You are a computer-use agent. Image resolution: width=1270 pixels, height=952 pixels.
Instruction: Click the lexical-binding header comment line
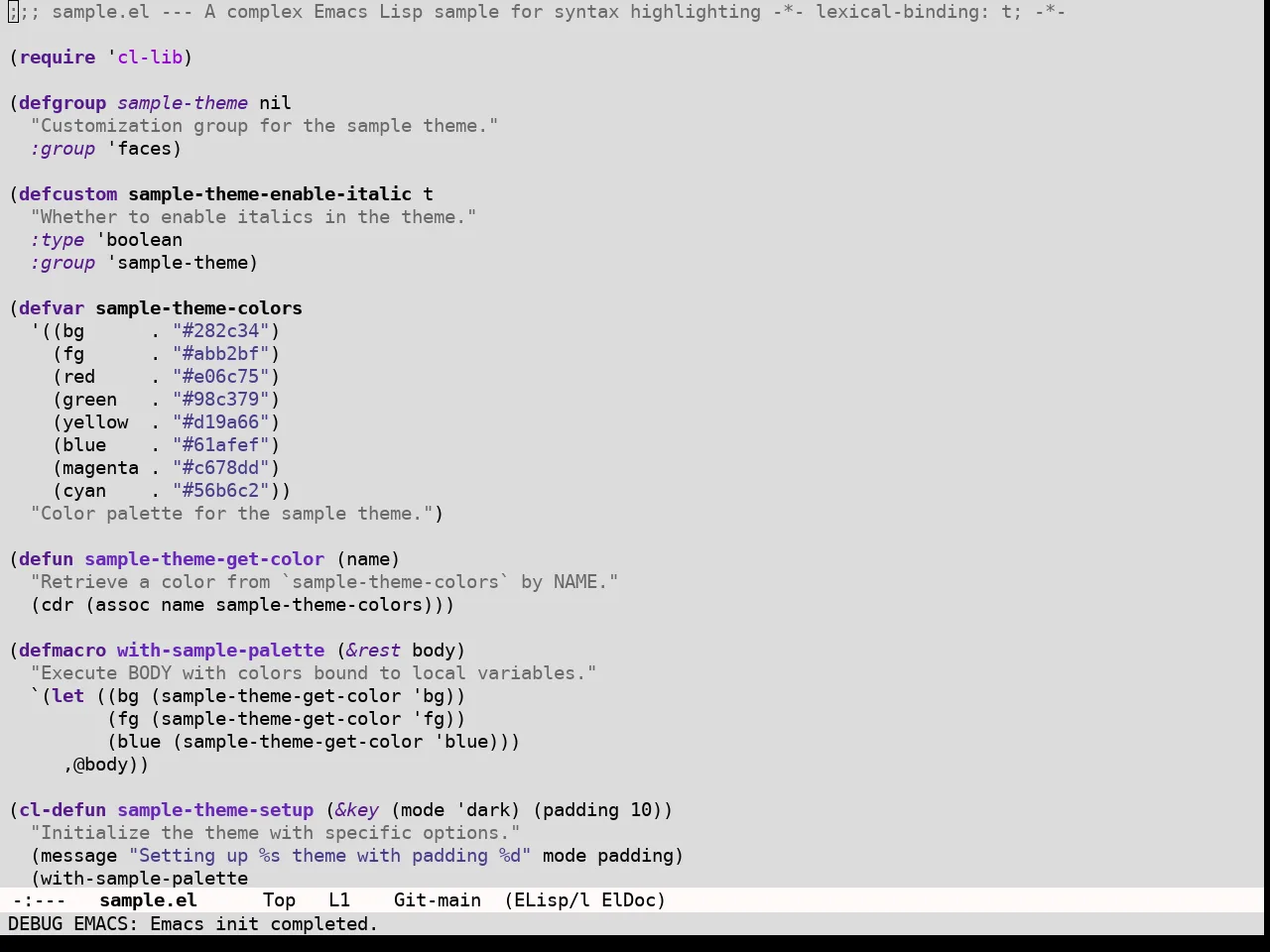537,12
